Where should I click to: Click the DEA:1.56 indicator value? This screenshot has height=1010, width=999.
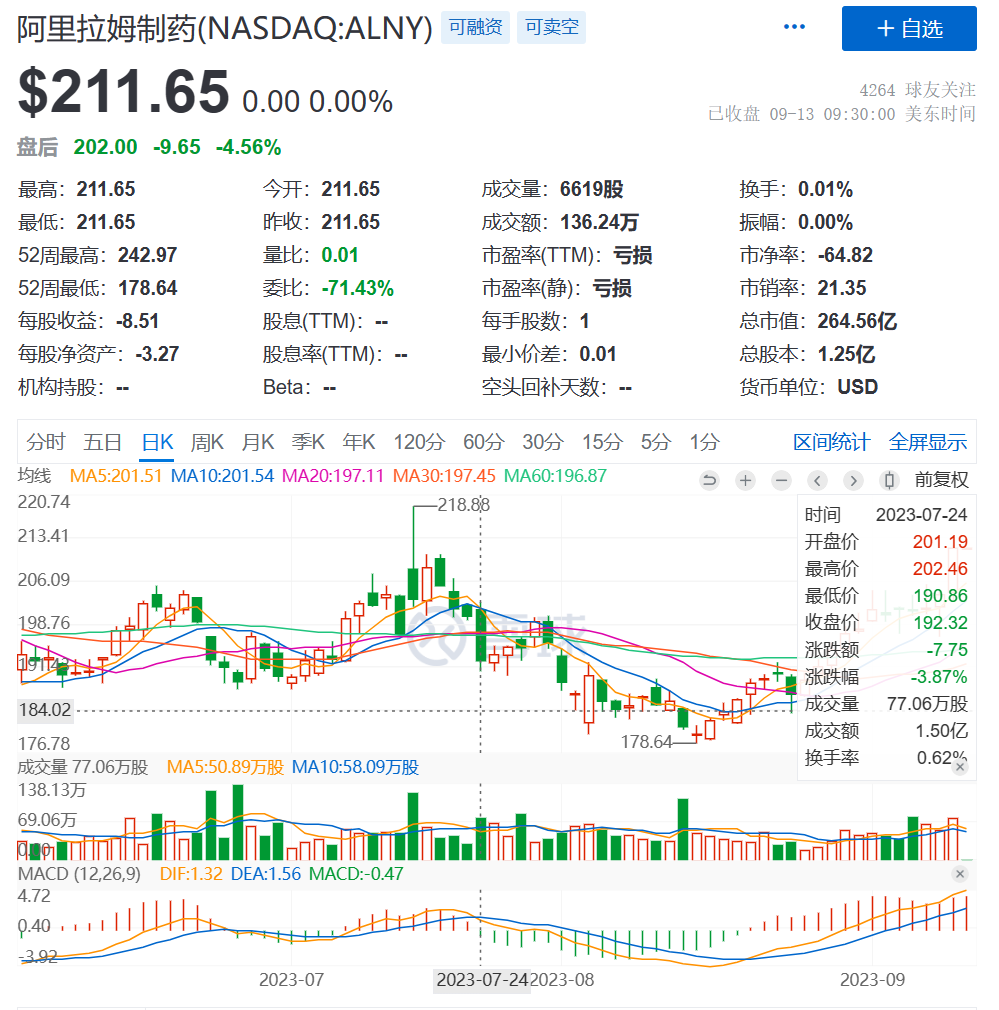point(265,874)
